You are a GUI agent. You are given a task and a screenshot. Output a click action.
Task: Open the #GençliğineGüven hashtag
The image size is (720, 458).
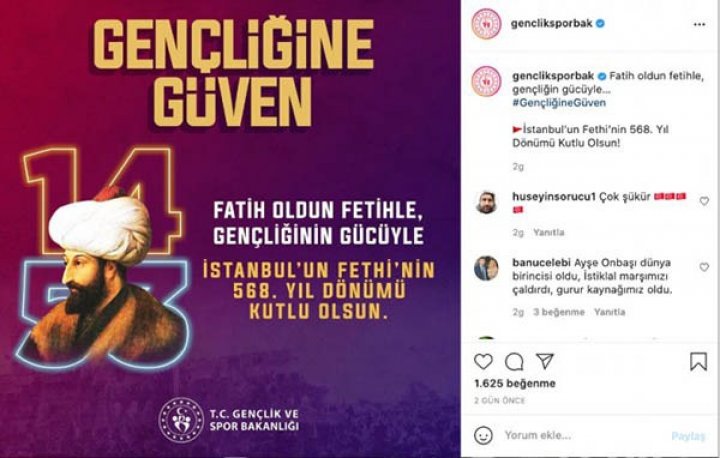tap(559, 103)
